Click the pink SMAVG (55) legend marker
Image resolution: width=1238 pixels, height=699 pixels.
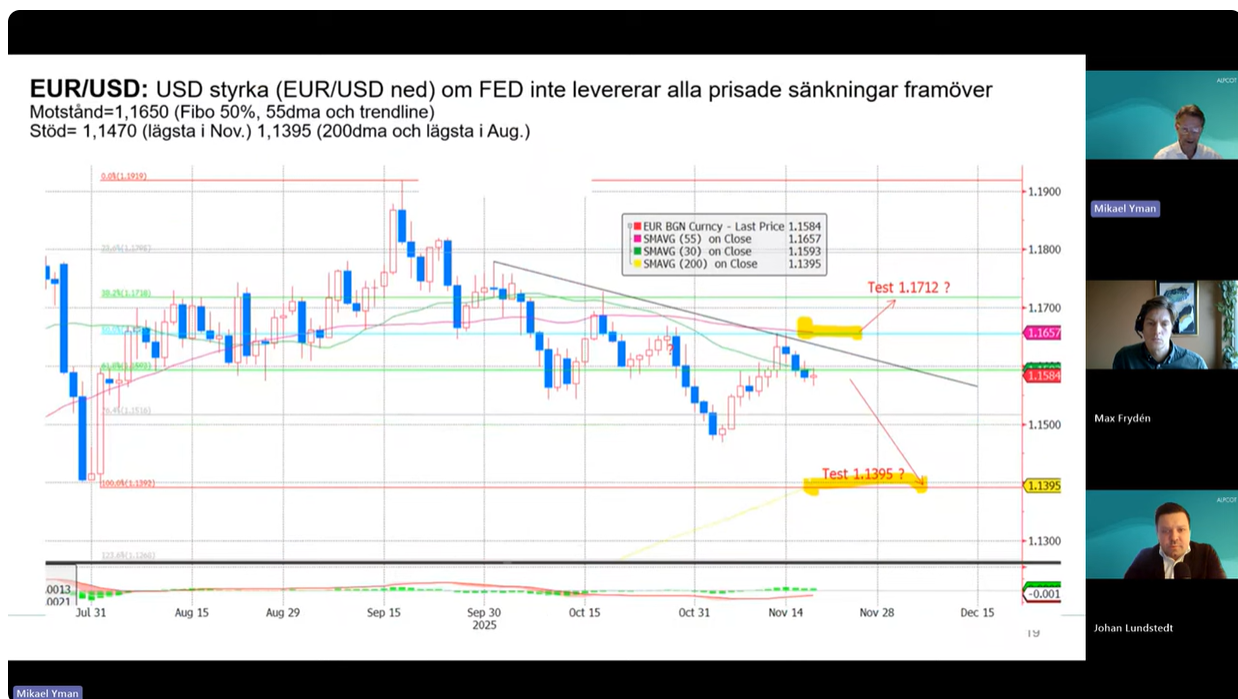(637, 240)
